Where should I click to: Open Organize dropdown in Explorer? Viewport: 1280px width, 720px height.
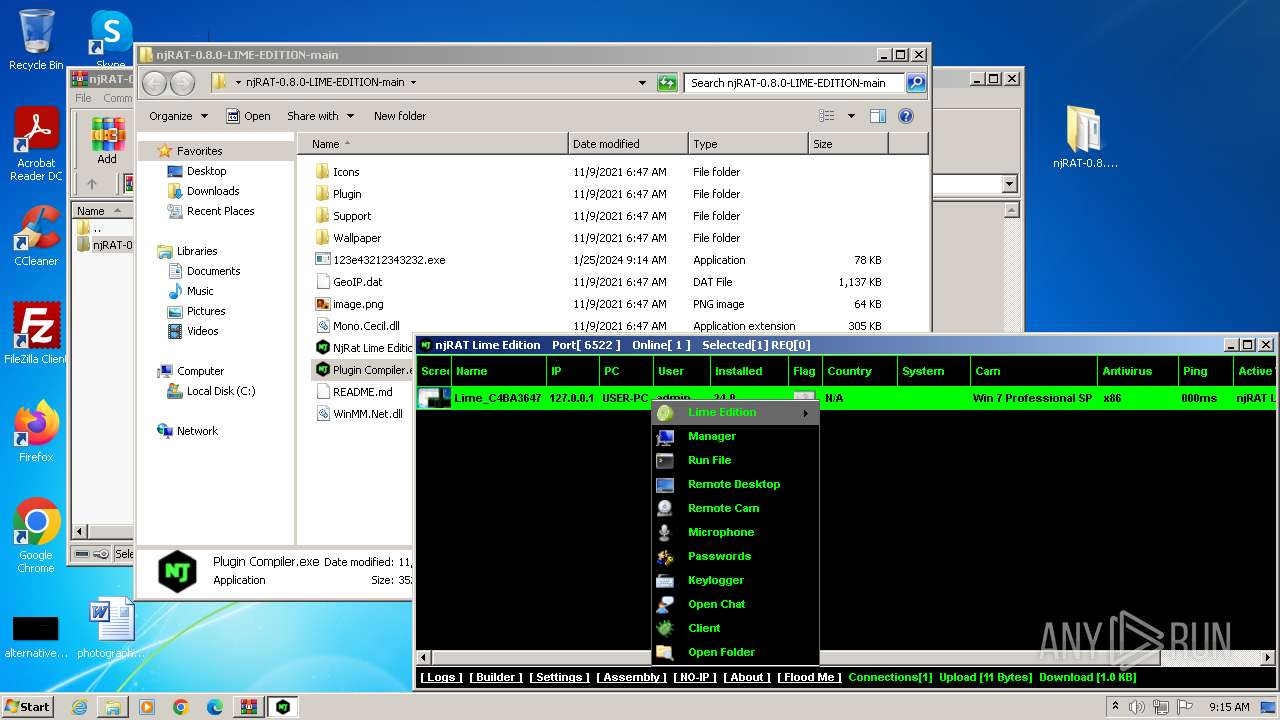pyautogui.click(x=178, y=116)
